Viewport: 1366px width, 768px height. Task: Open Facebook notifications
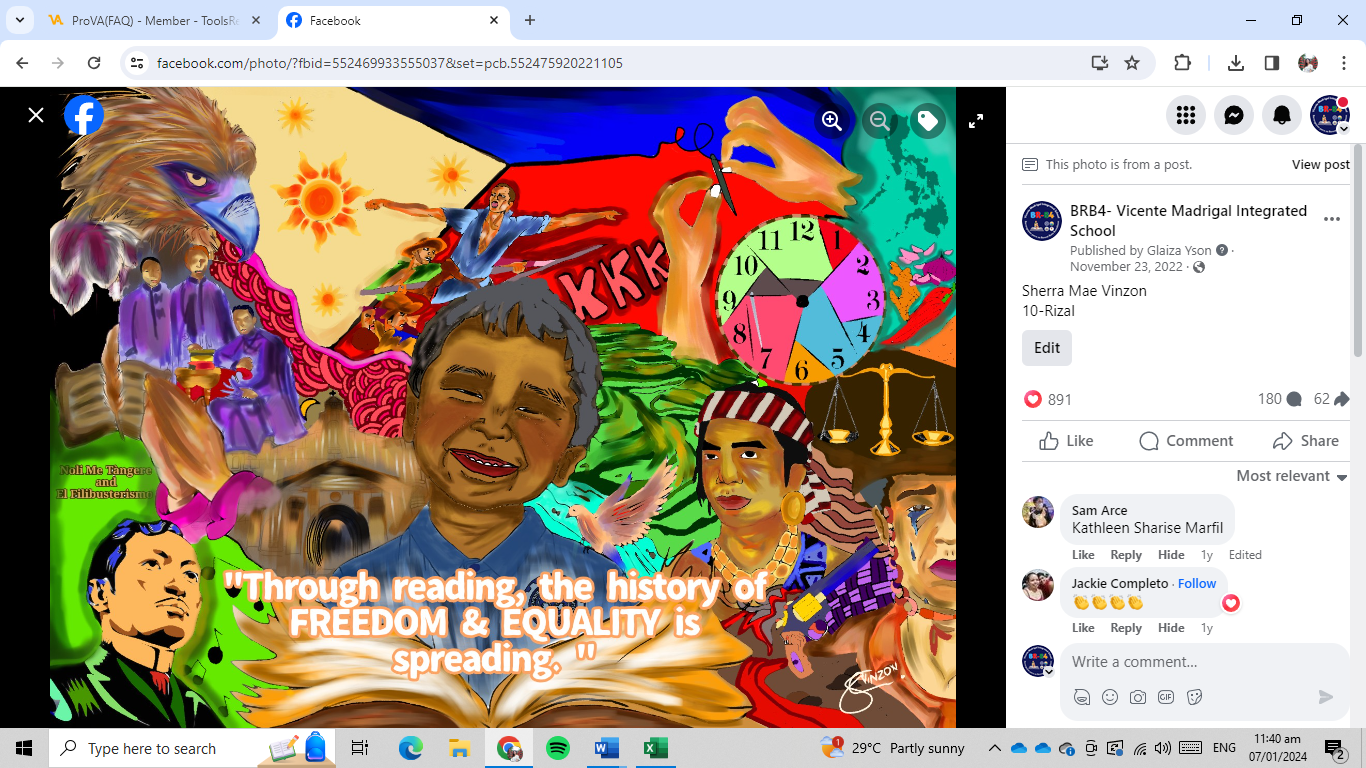point(1281,115)
